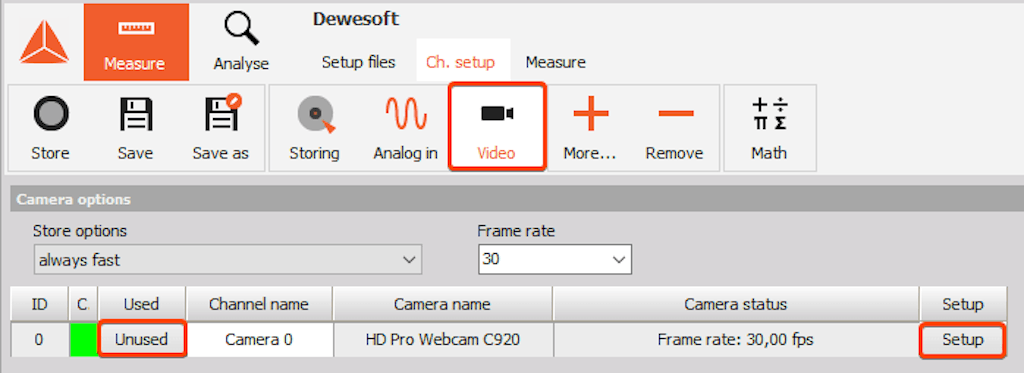1024x373 pixels.
Task: Click the green color cell of Camera 0
Action: pyautogui.click(x=83, y=339)
